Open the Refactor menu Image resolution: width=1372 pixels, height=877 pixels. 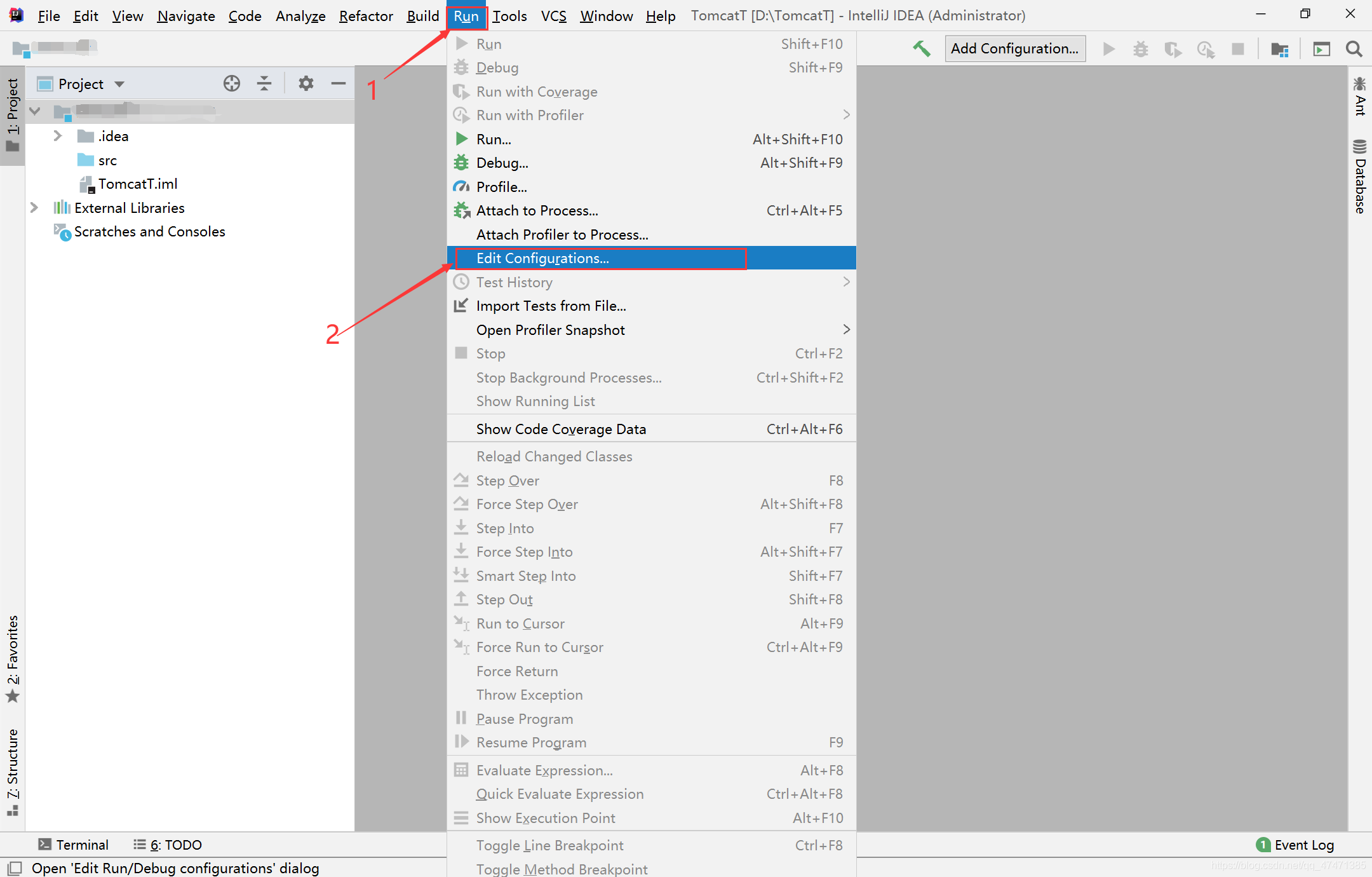[x=366, y=16]
